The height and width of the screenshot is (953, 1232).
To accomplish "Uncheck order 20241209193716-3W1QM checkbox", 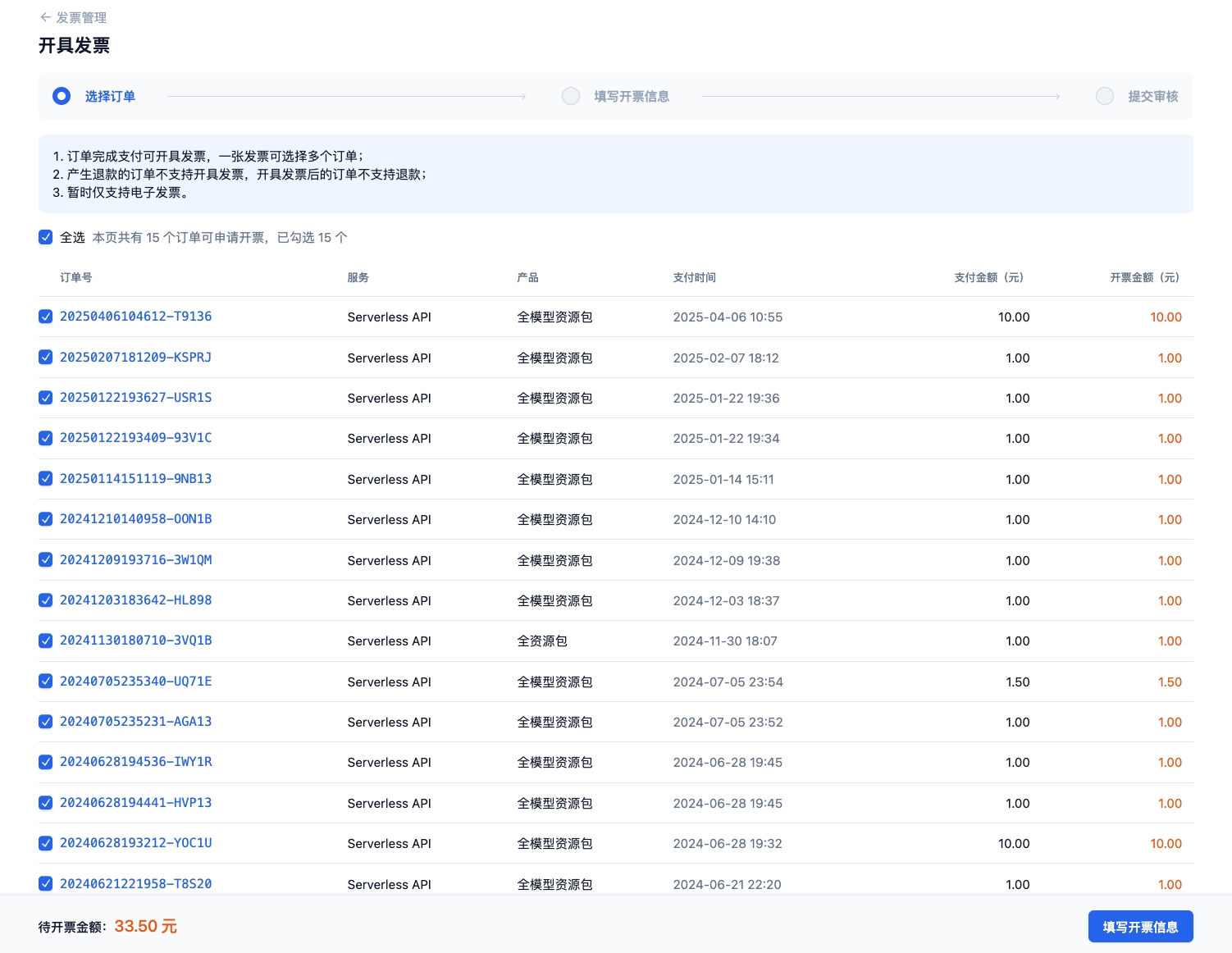I will (x=46, y=559).
